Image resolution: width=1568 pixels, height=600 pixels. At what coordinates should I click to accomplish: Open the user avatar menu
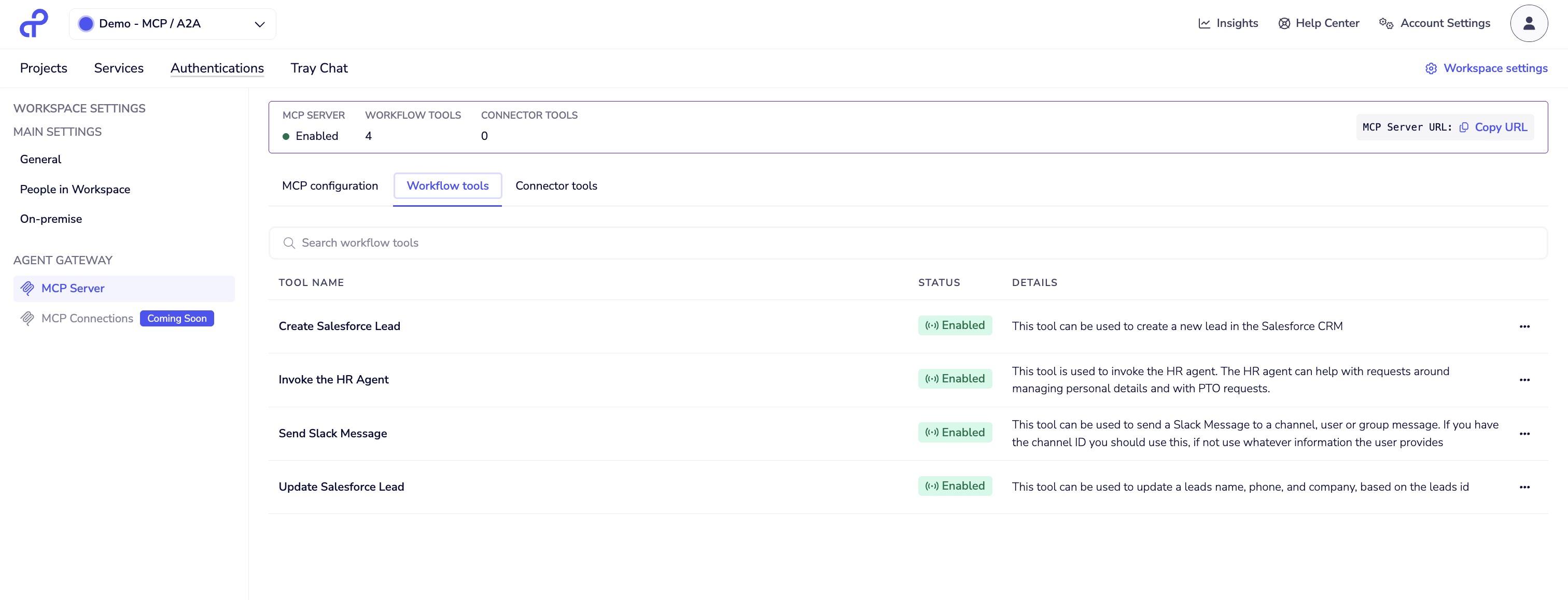point(1529,23)
